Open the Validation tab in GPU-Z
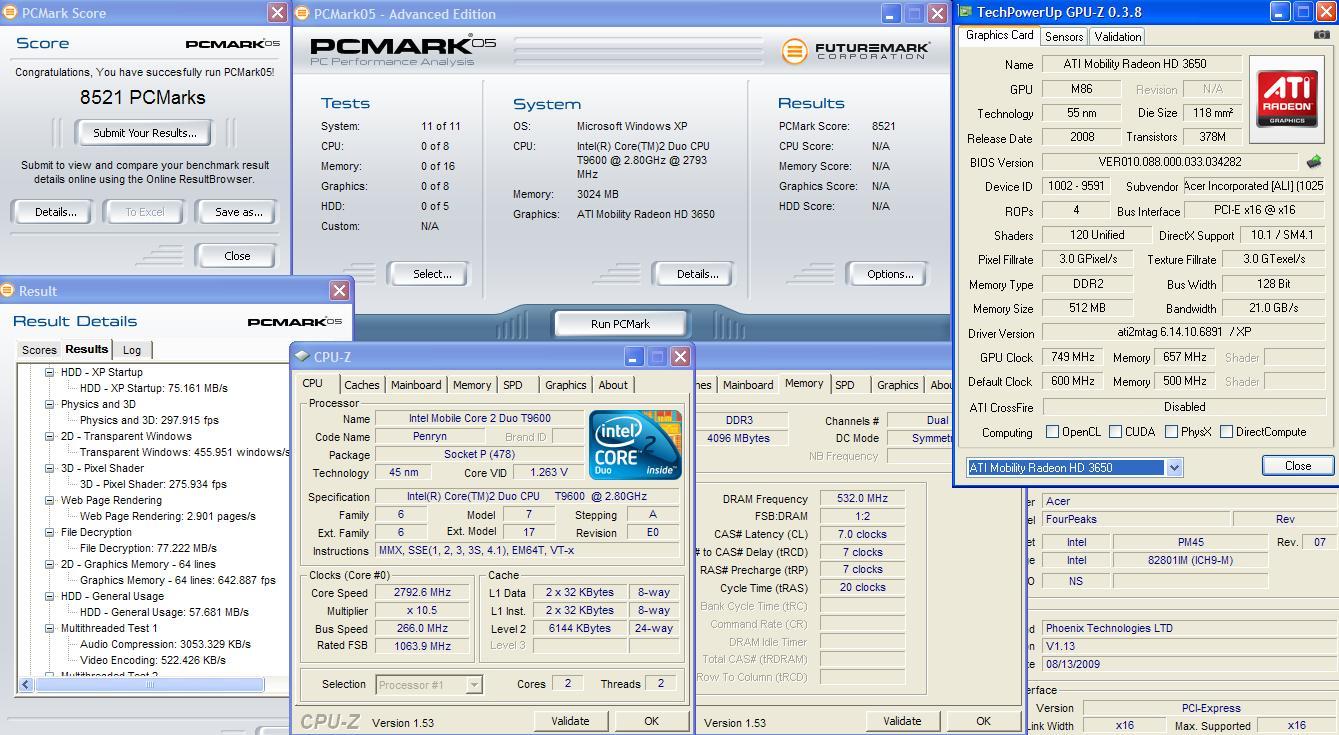The width and height of the screenshot is (1339, 735). click(x=1117, y=36)
